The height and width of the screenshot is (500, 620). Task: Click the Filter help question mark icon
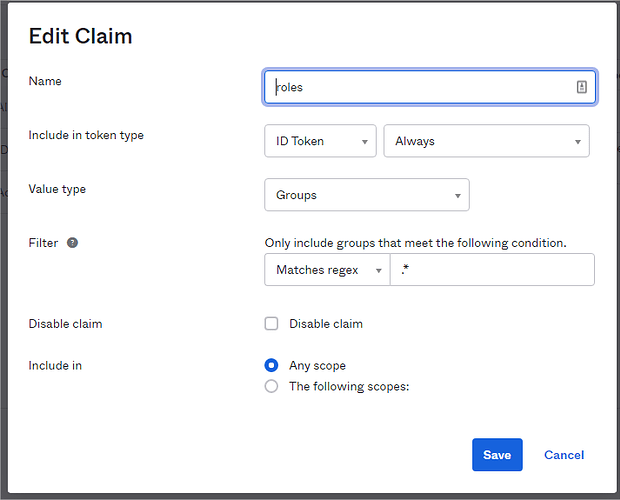(x=72, y=243)
